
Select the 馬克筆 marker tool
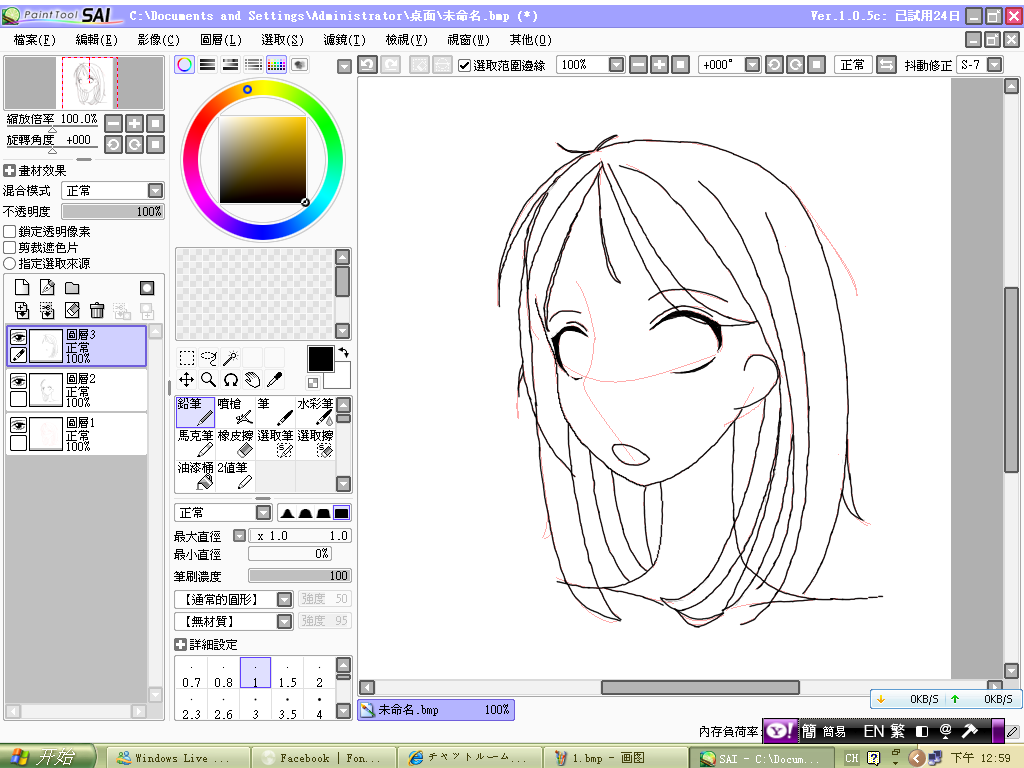pyautogui.click(x=195, y=443)
